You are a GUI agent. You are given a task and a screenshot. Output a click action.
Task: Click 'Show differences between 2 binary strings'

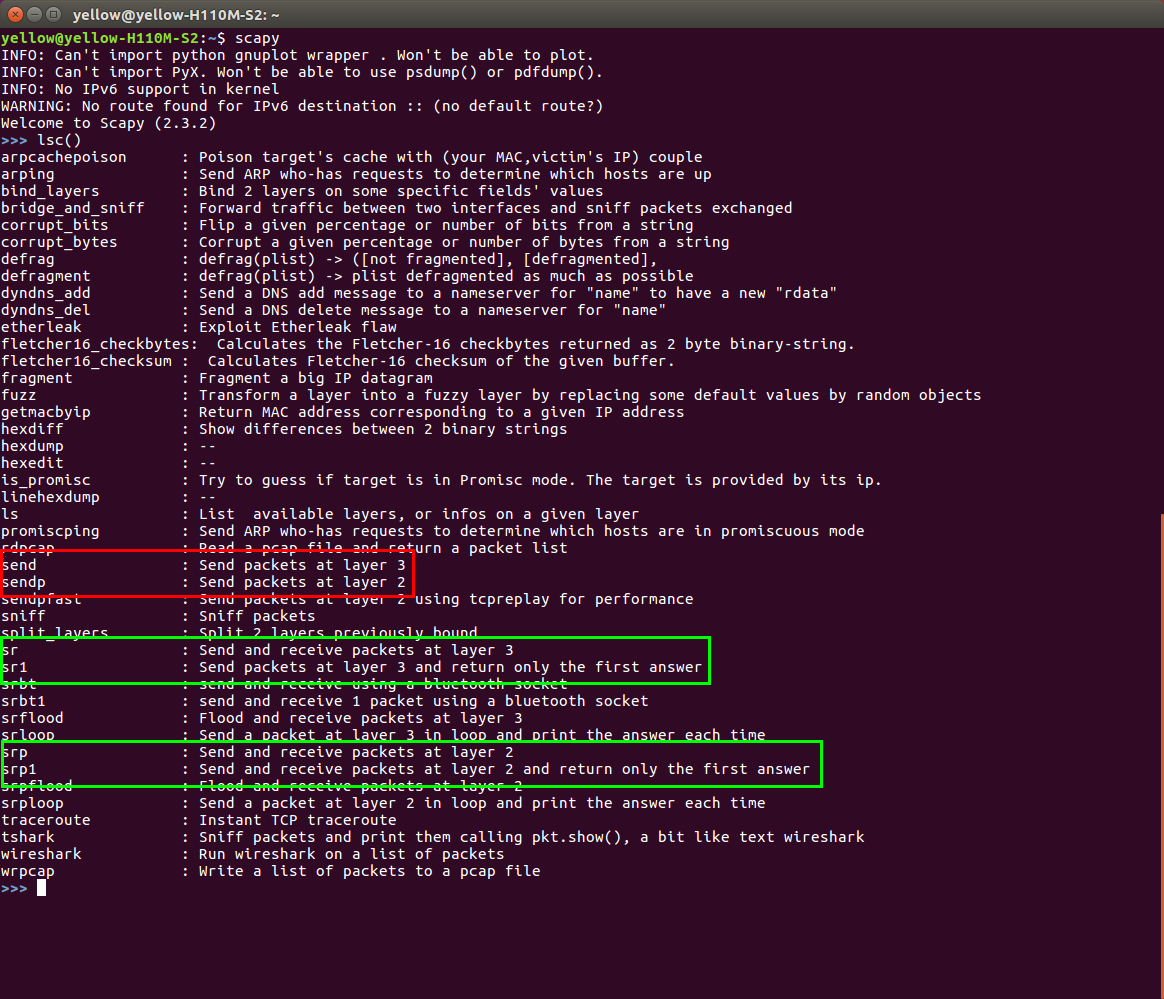[383, 429]
